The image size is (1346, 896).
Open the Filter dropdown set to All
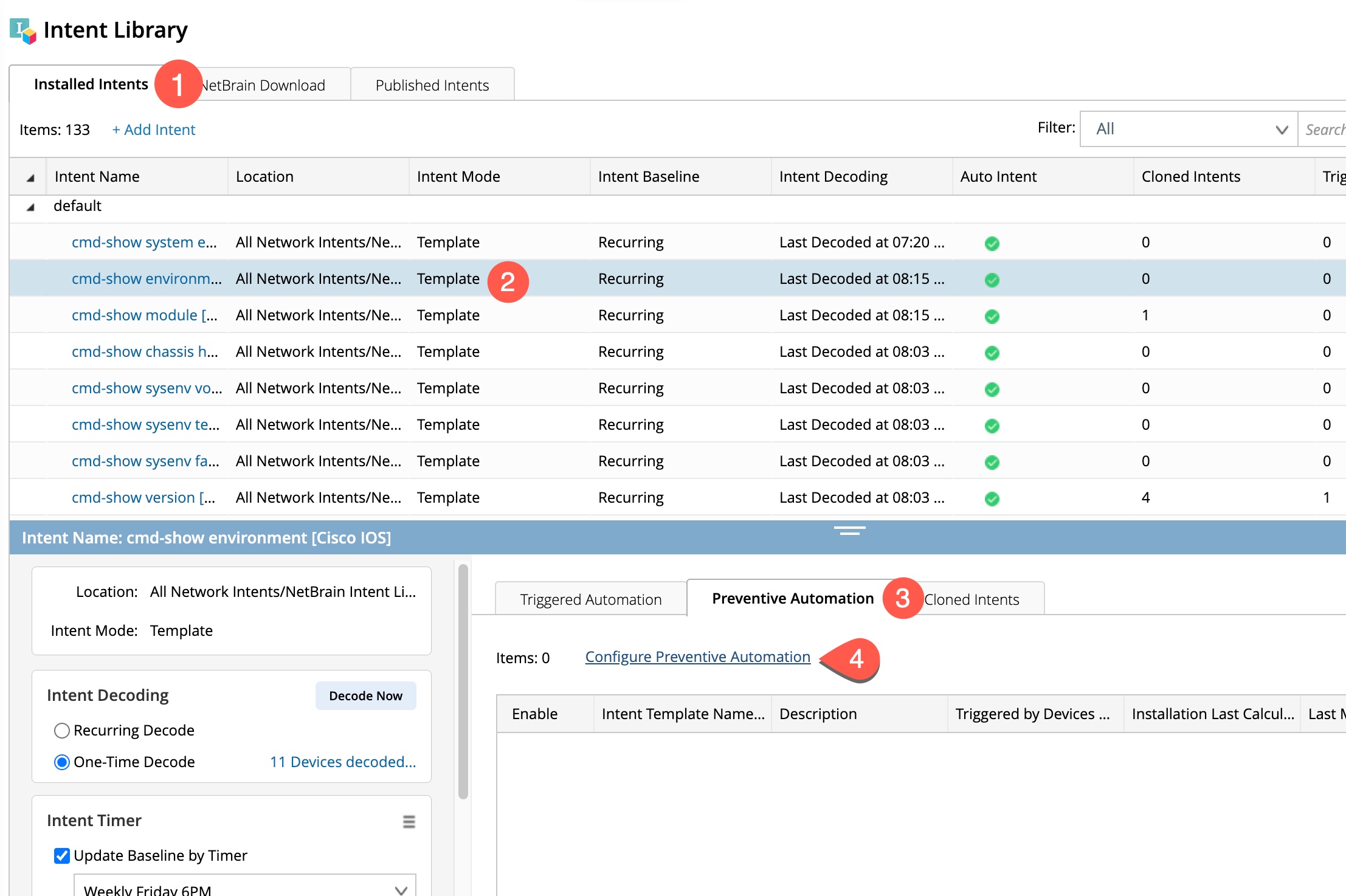[x=1189, y=129]
